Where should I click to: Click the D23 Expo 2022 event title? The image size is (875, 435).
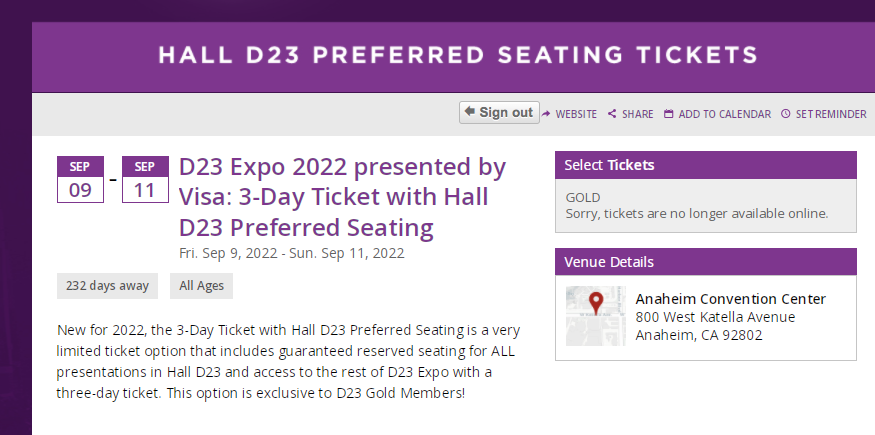[342, 197]
